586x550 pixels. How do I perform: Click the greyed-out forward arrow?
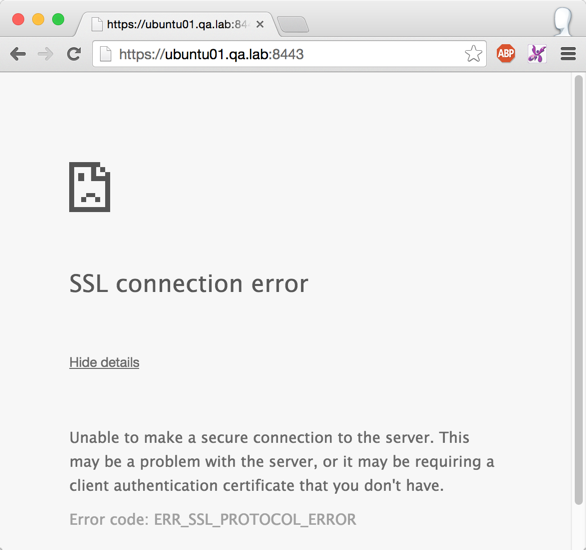(46, 54)
